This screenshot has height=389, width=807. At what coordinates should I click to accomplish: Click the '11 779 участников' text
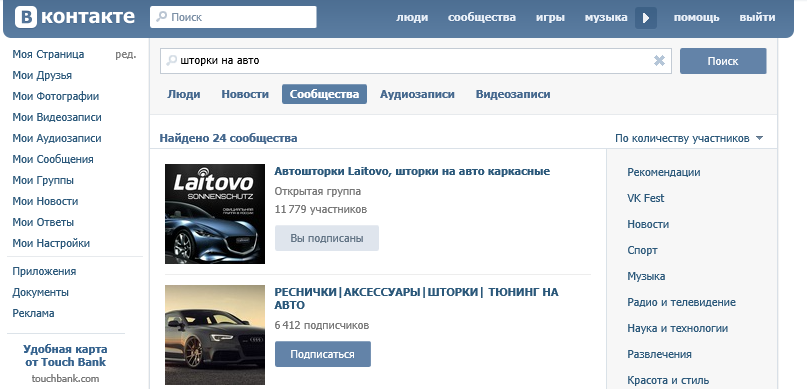(321, 210)
